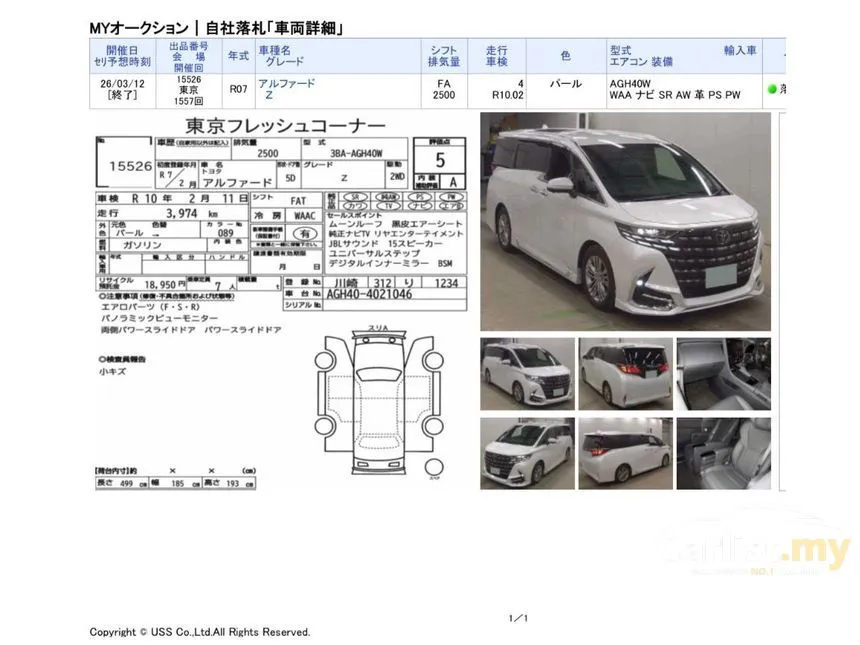
Task: Select the R07 year cell
Action: (x=239, y=89)
